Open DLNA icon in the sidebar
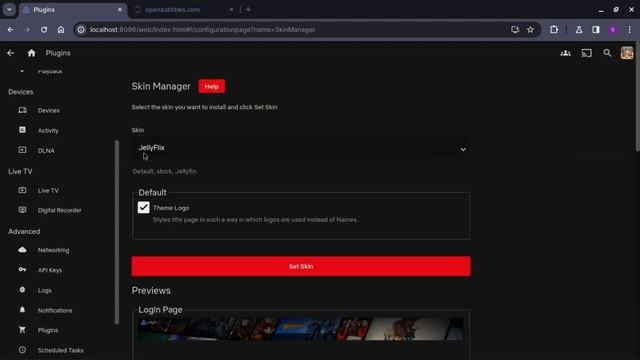This screenshot has width=640, height=360. point(22,150)
